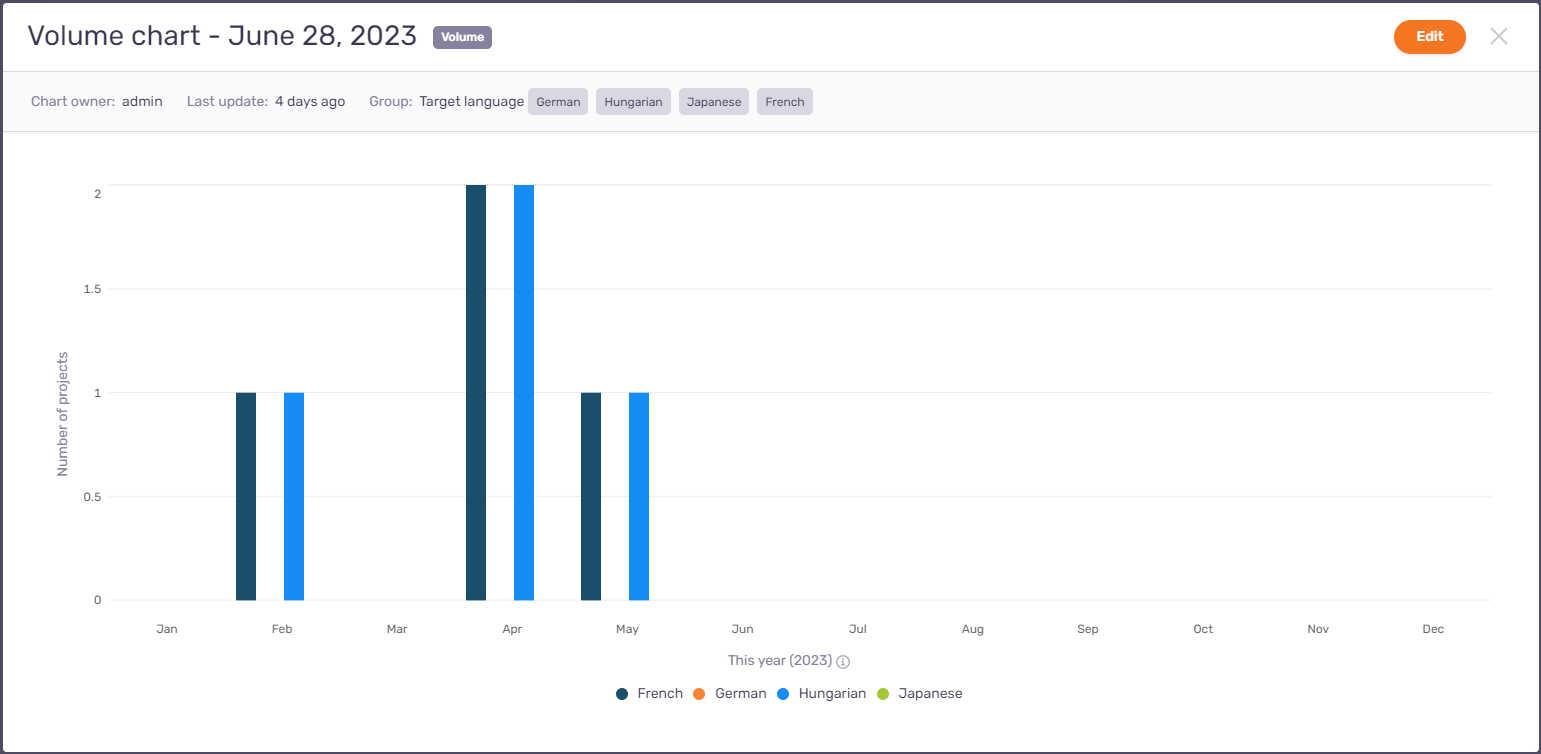This screenshot has width=1541, height=754.
Task: Click the Volume badge next to title
Action: click(x=462, y=37)
